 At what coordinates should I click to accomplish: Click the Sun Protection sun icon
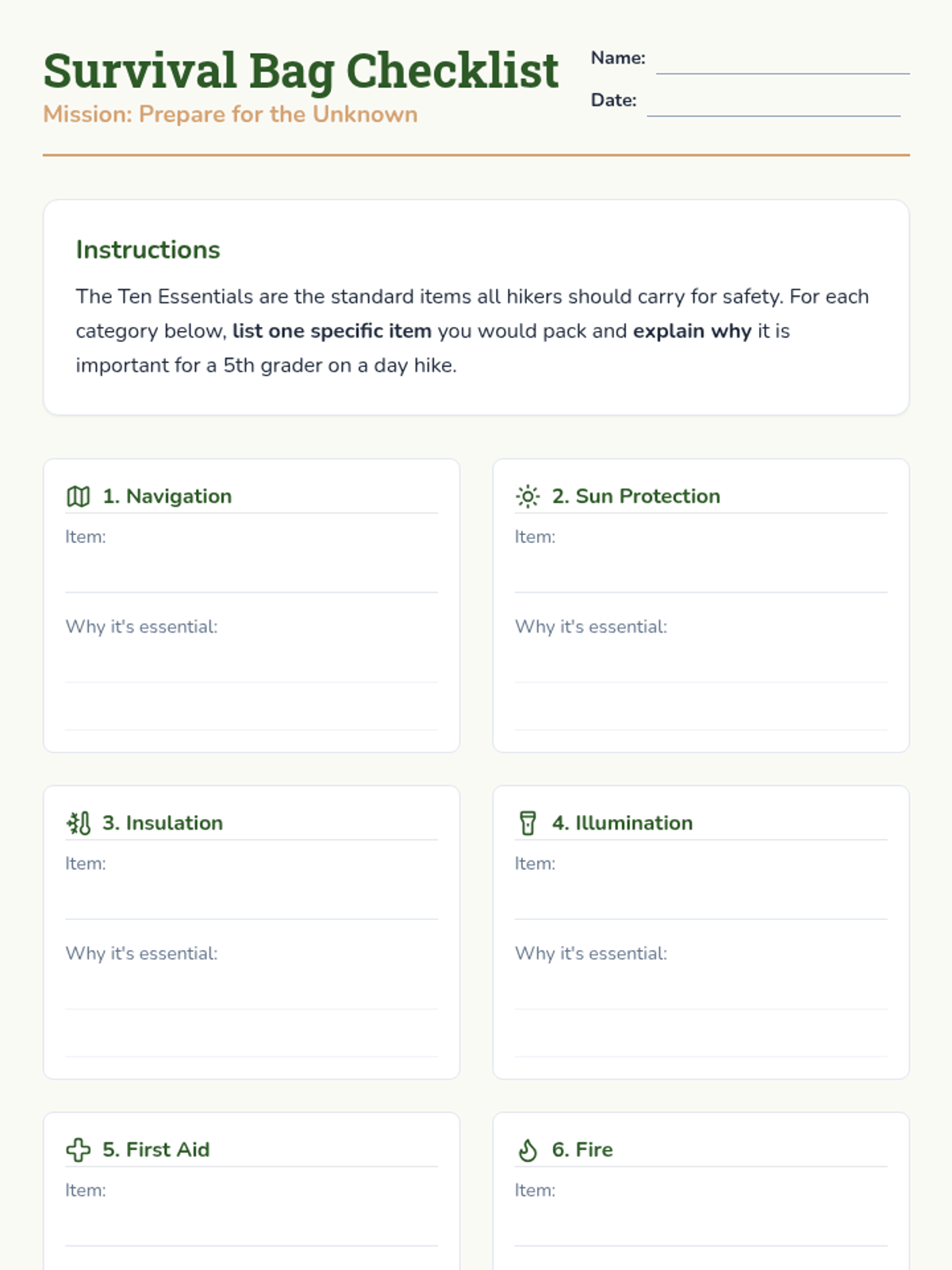pyautogui.click(x=528, y=496)
